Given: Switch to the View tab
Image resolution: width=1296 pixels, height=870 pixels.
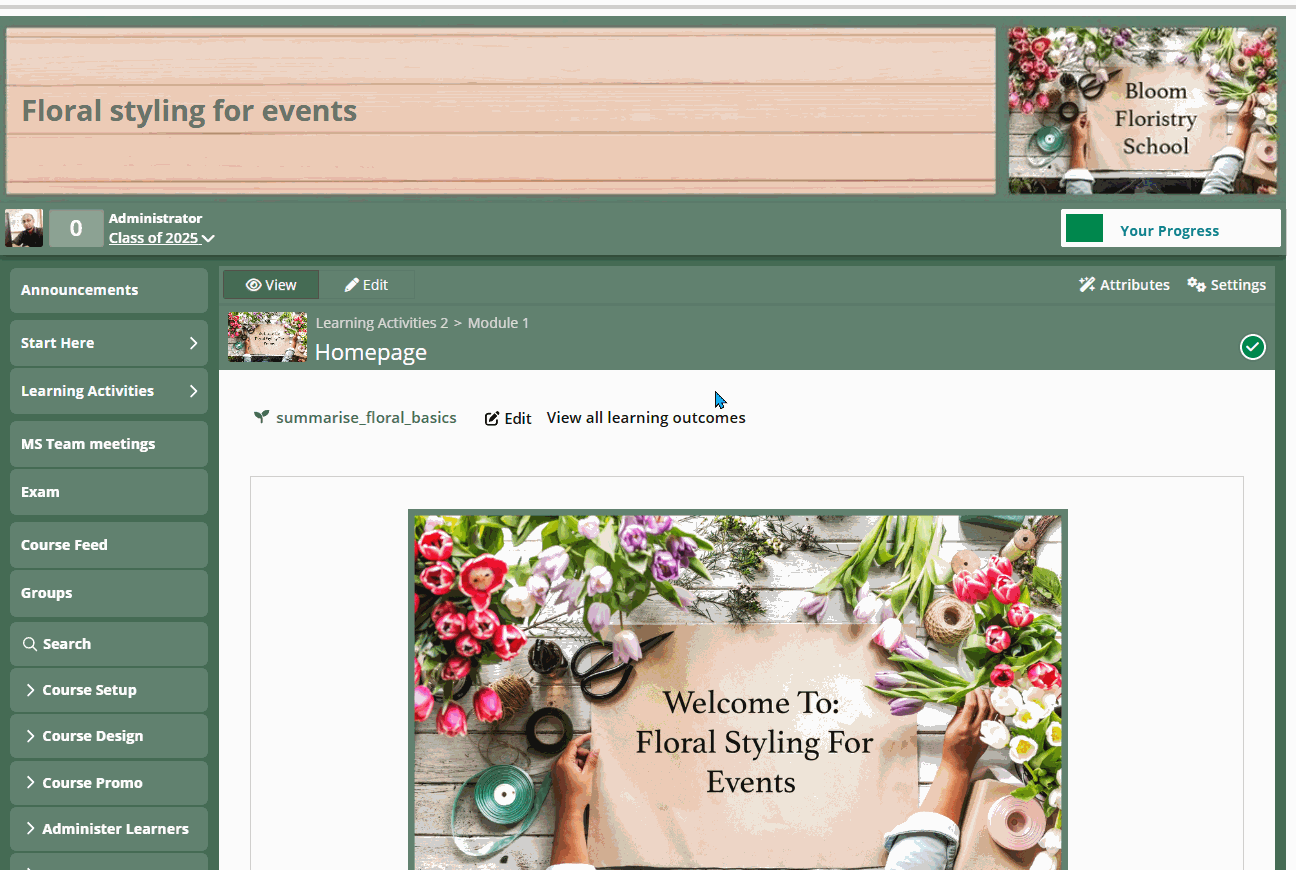Looking at the screenshot, I should click(x=271, y=285).
